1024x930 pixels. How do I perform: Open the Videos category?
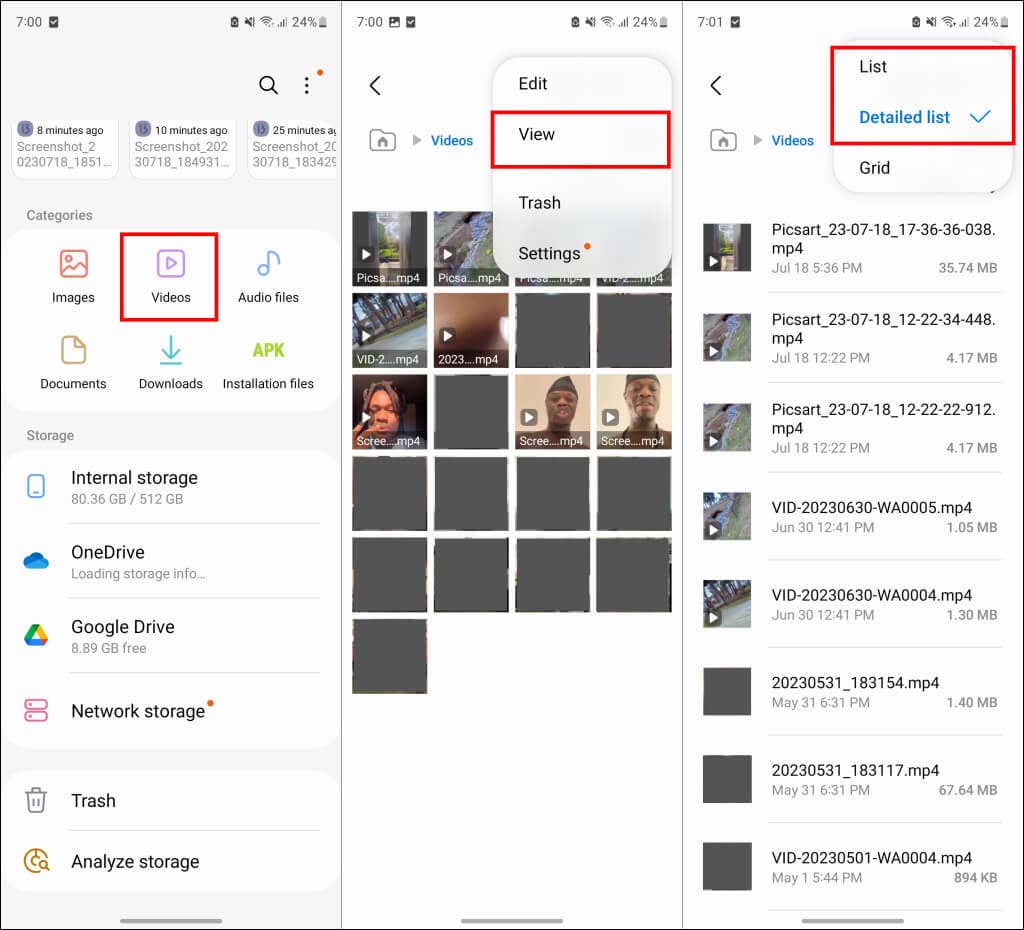click(x=170, y=275)
